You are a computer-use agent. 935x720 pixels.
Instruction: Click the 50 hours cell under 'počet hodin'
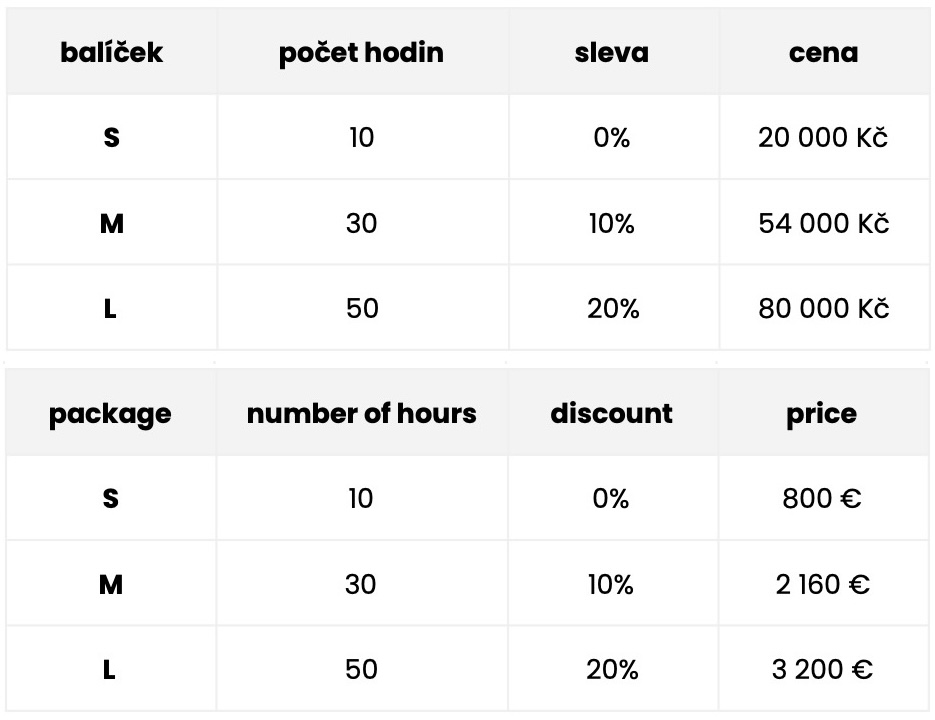(x=363, y=308)
